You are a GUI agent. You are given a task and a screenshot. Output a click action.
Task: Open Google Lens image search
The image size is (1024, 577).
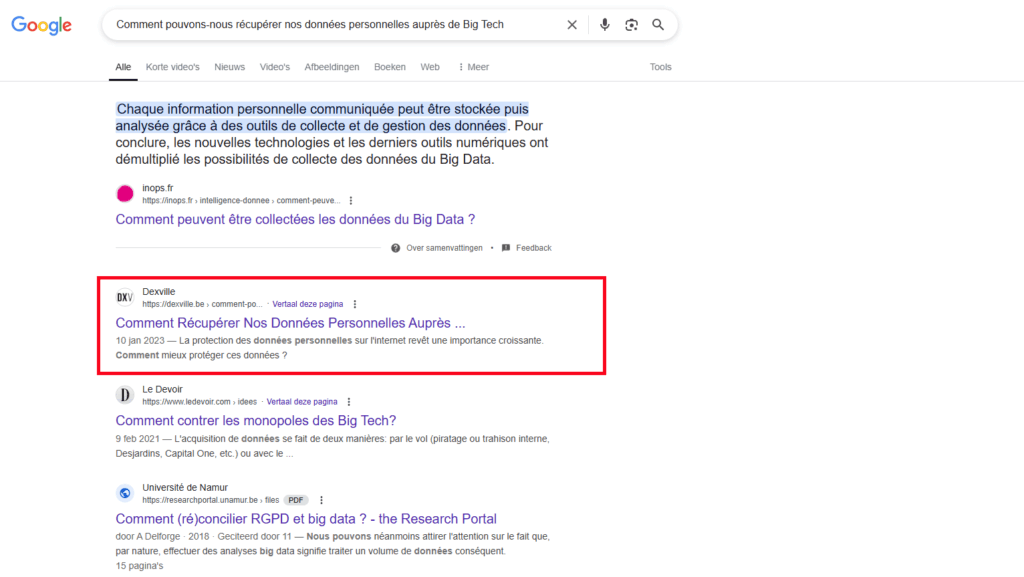632,25
